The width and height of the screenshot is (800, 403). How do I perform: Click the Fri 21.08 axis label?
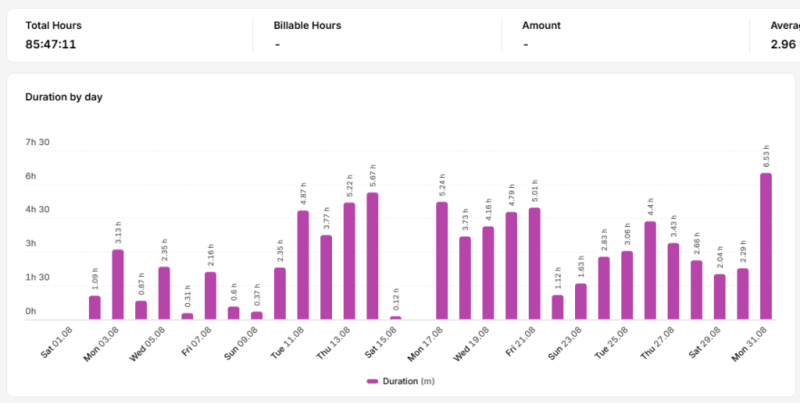click(520, 342)
